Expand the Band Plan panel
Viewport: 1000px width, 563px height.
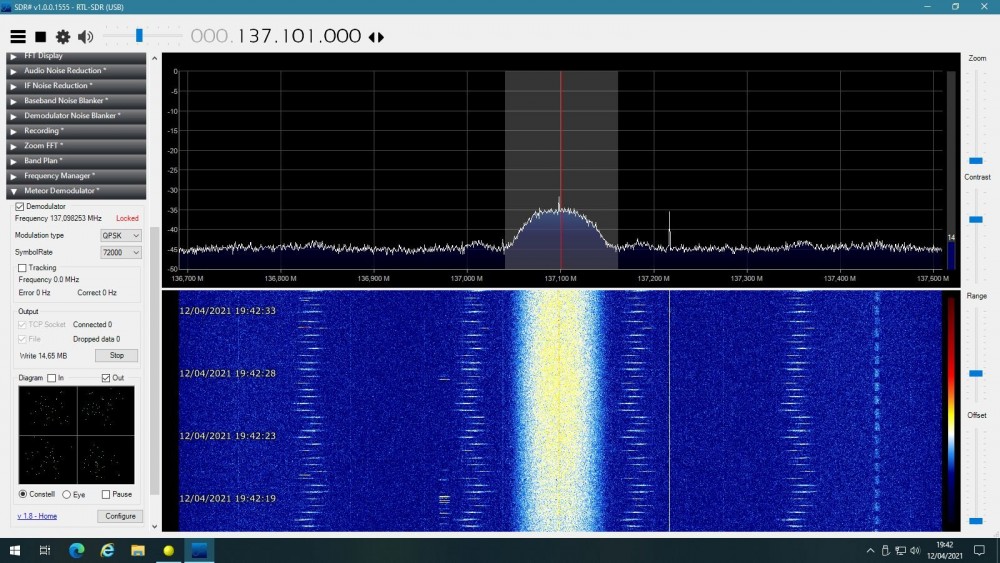(76, 161)
